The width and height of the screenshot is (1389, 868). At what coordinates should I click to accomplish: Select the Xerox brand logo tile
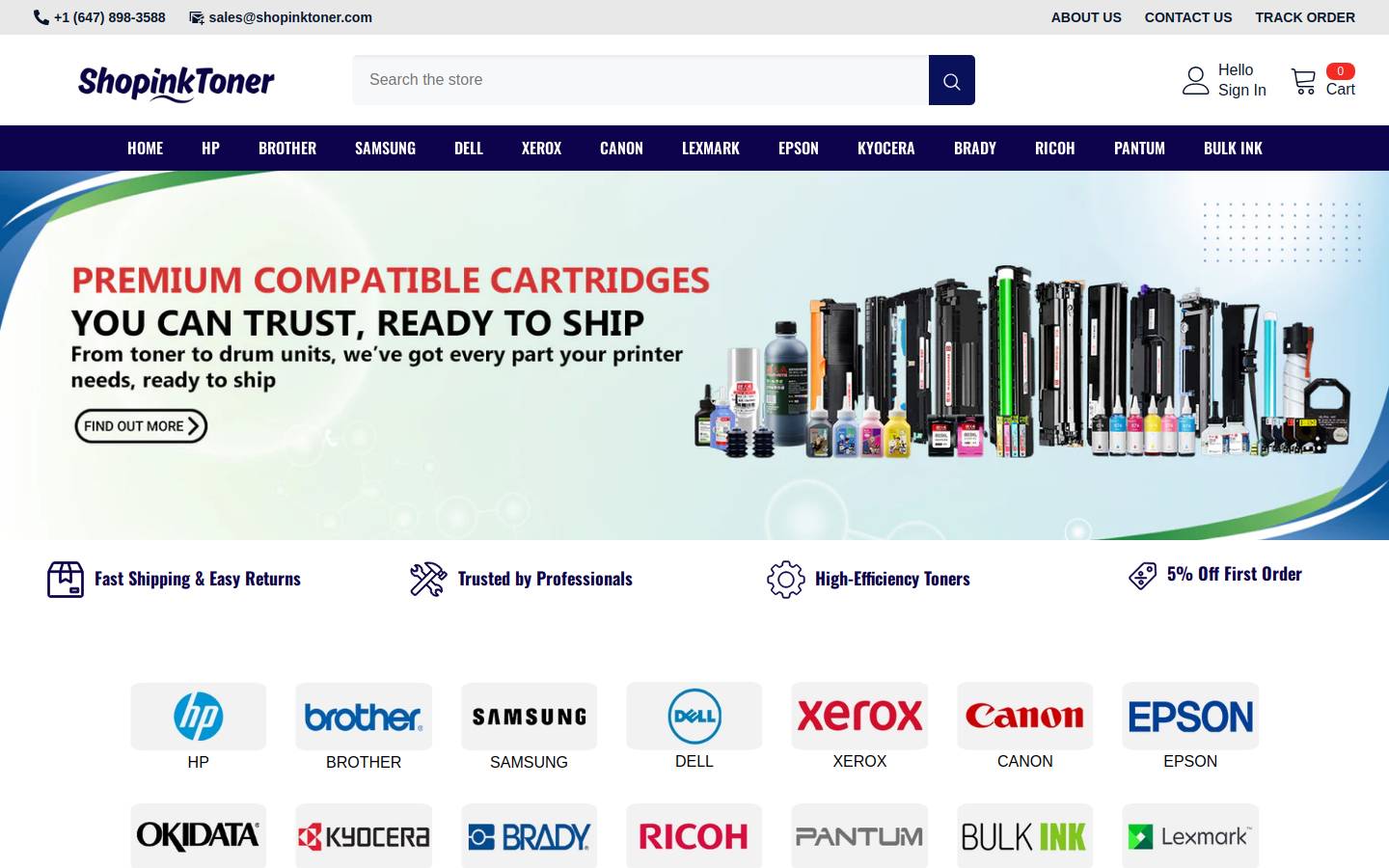click(x=859, y=717)
